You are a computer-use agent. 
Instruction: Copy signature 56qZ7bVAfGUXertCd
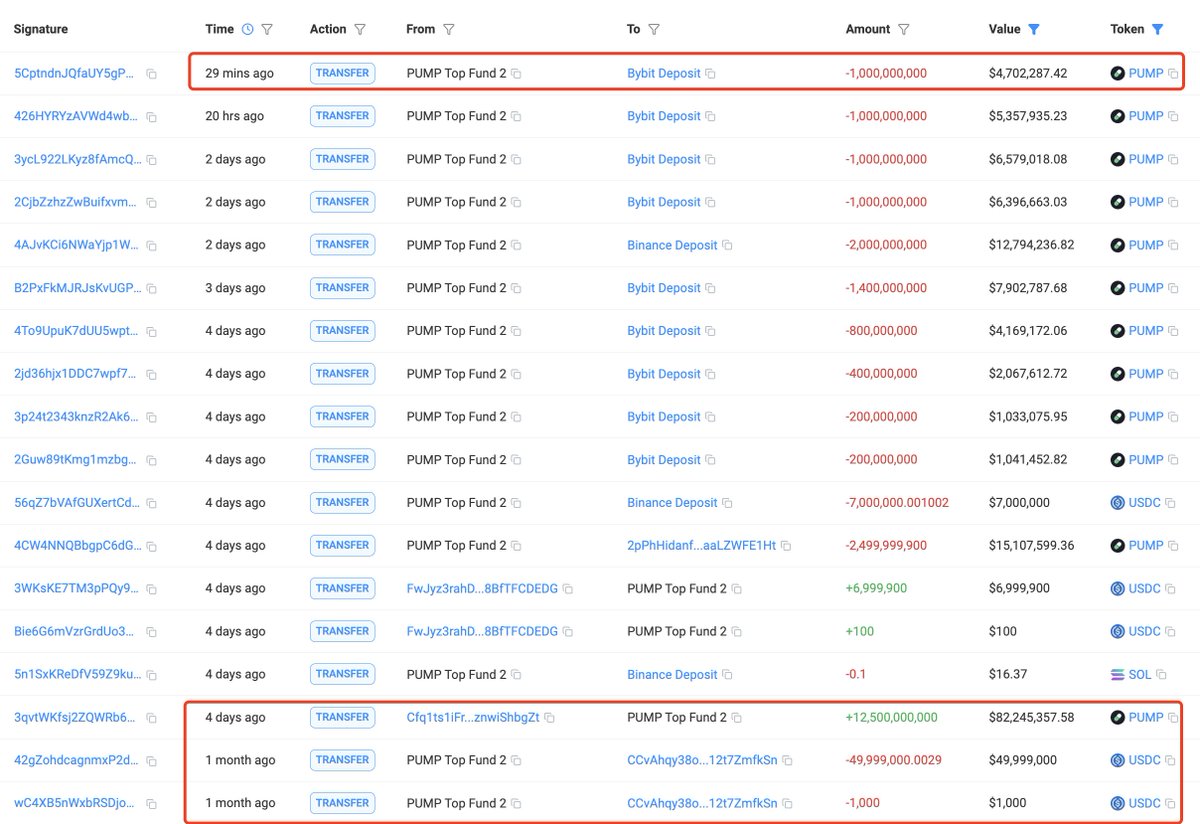pyautogui.click(x=151, y=503)
